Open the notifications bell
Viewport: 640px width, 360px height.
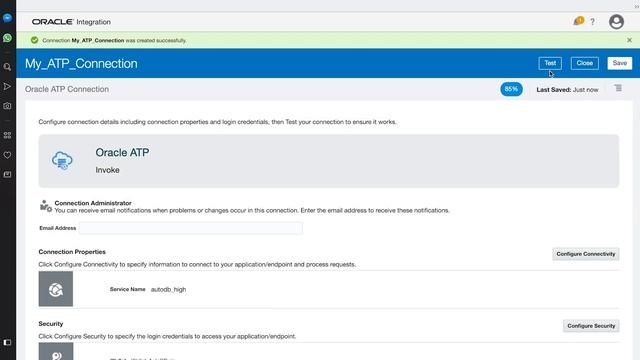point(578,21)
